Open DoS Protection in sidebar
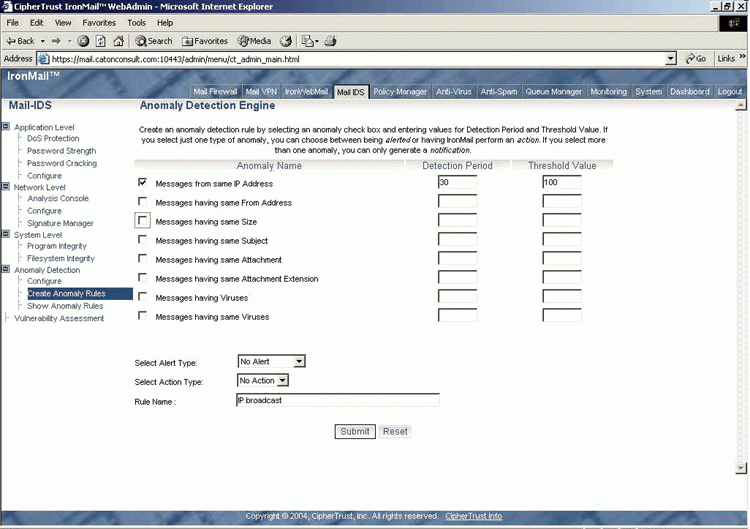 click(53, 138)
